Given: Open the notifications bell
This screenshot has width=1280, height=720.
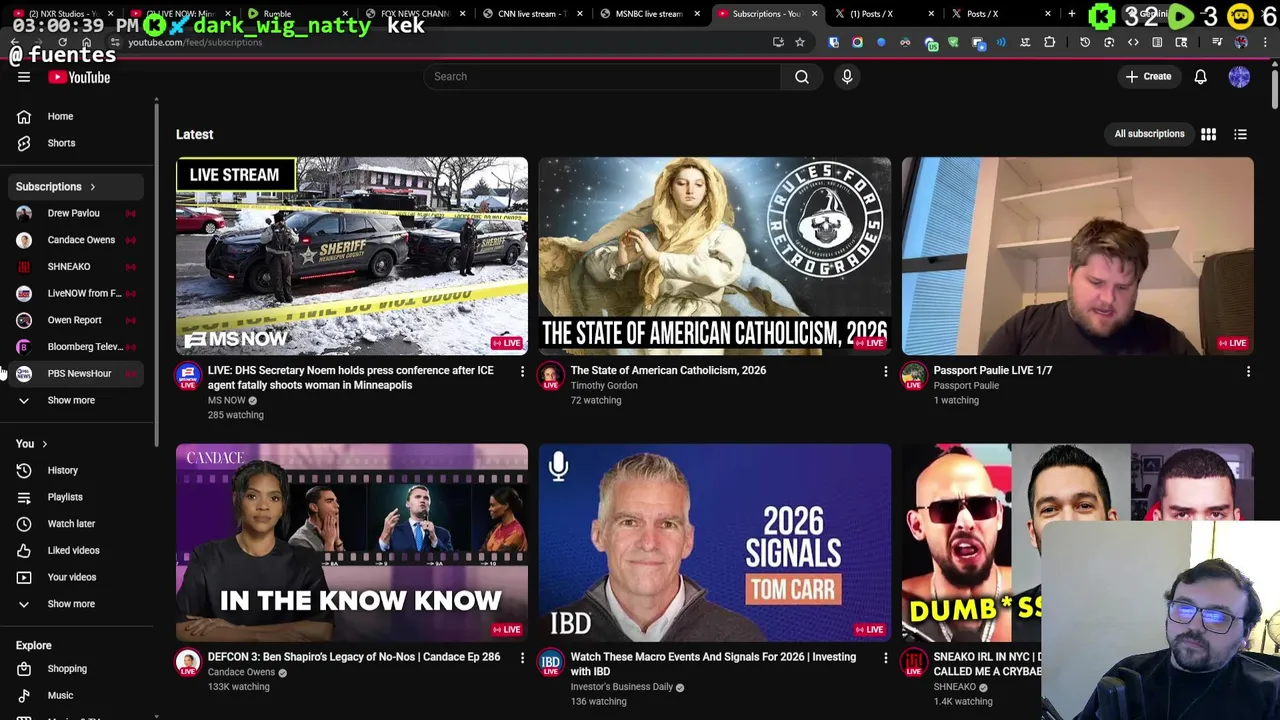Looking at the screenshot, I should point(1200,77).
